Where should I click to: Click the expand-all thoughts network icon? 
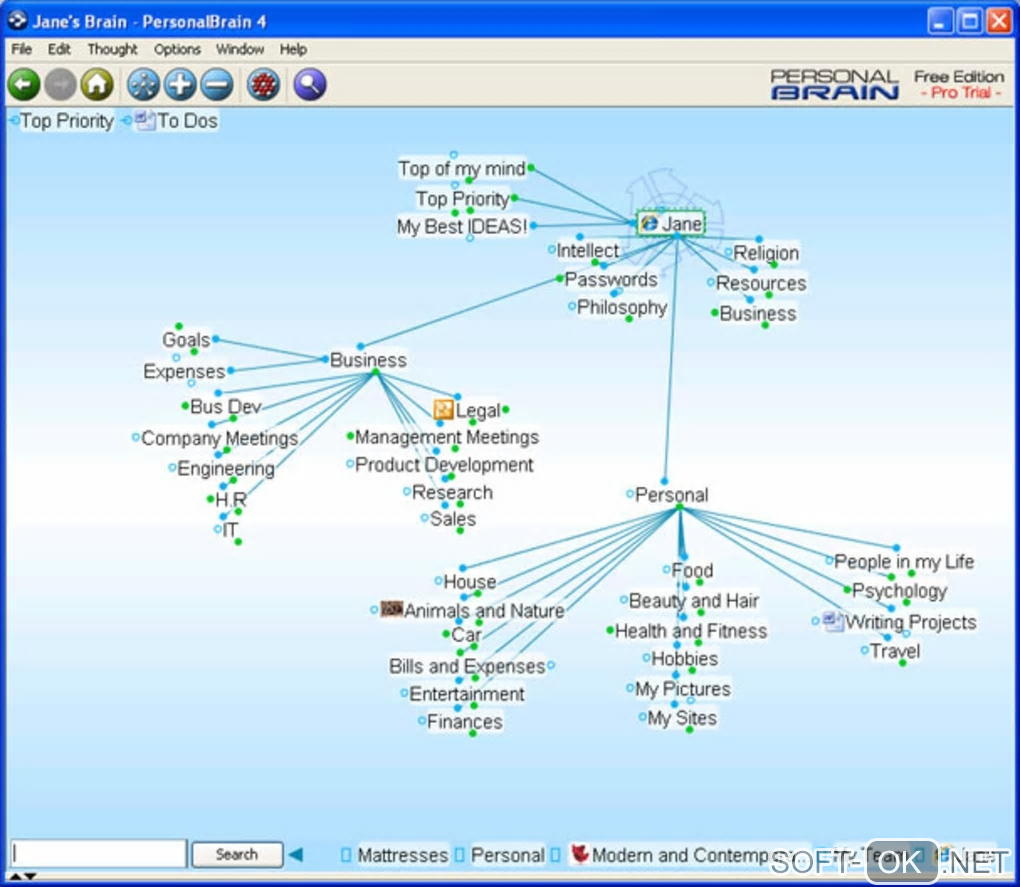143,85
